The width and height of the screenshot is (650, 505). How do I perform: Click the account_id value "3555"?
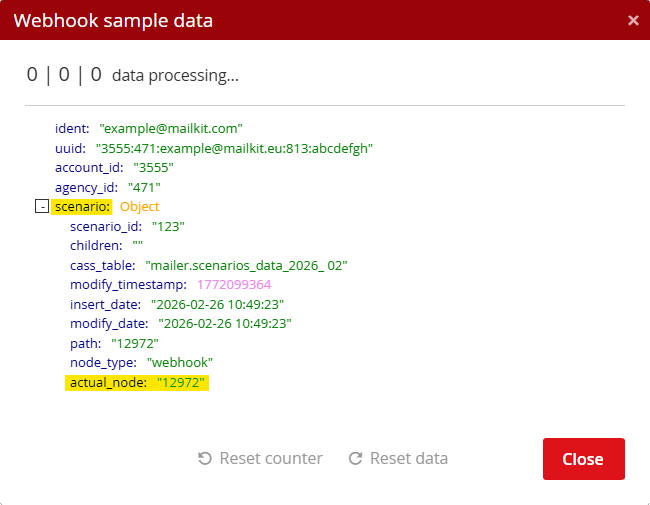tap(153, 168)
